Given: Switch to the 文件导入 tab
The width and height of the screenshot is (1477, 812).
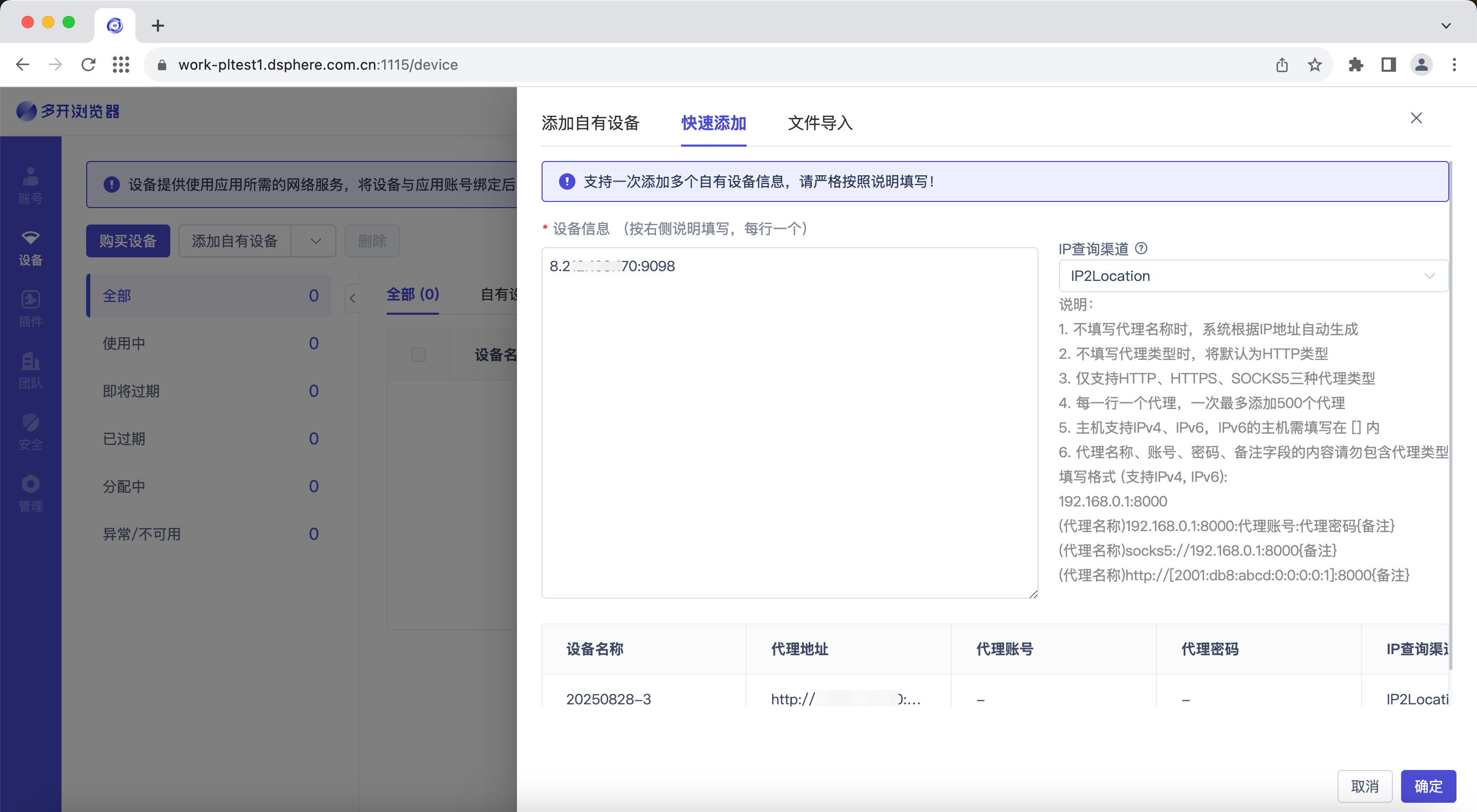Looking at the screenshot, I should (820, 123).
